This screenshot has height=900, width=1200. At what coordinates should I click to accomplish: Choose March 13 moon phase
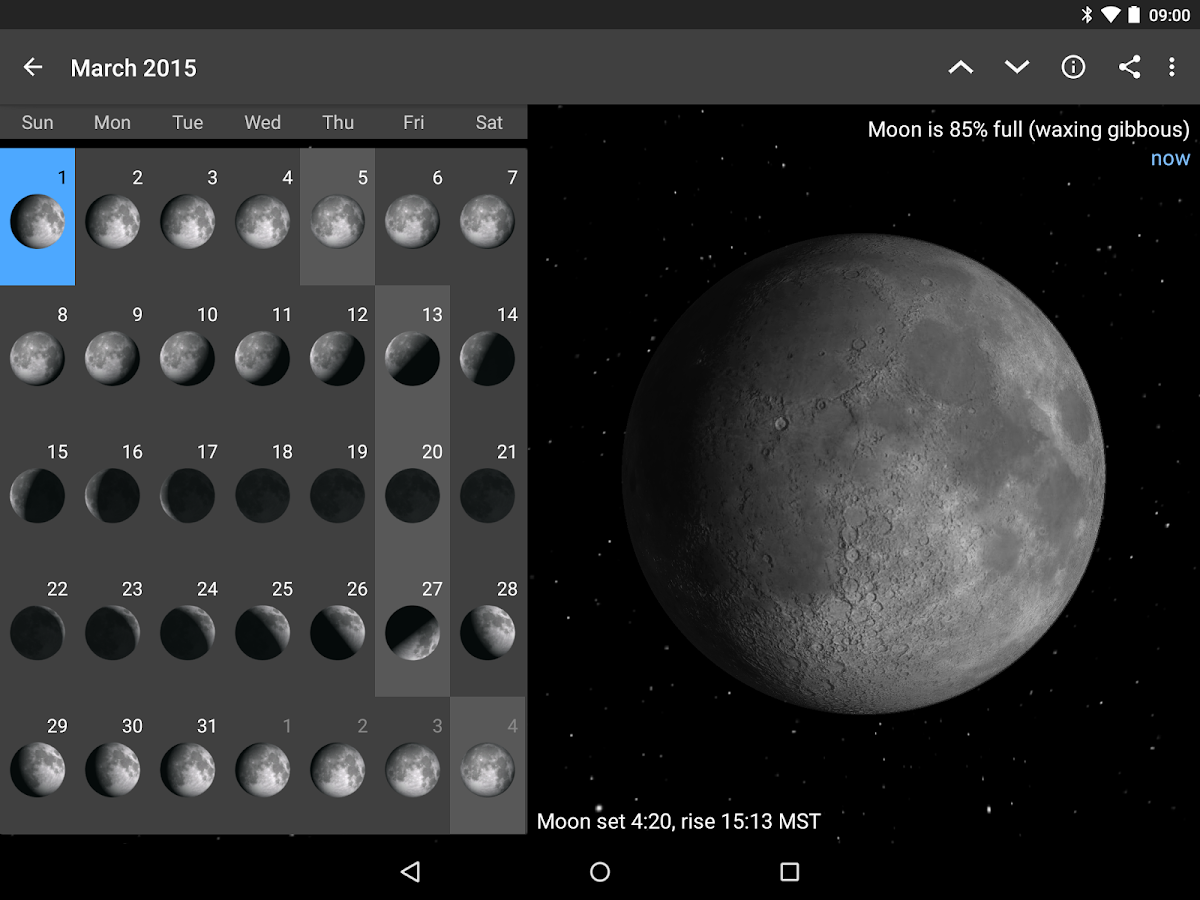(x=412, y=354)
